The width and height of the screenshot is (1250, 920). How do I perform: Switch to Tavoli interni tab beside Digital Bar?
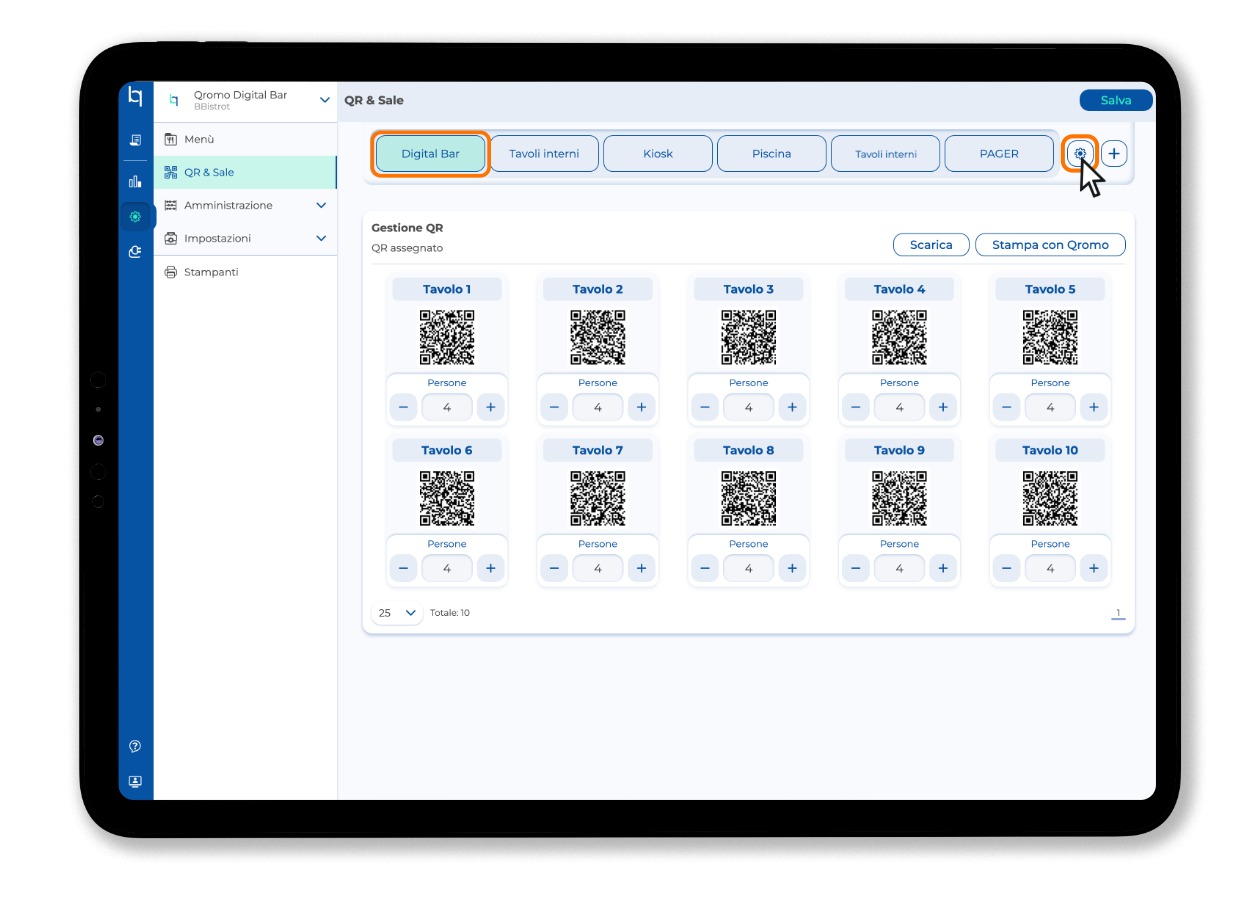point(544,154)
